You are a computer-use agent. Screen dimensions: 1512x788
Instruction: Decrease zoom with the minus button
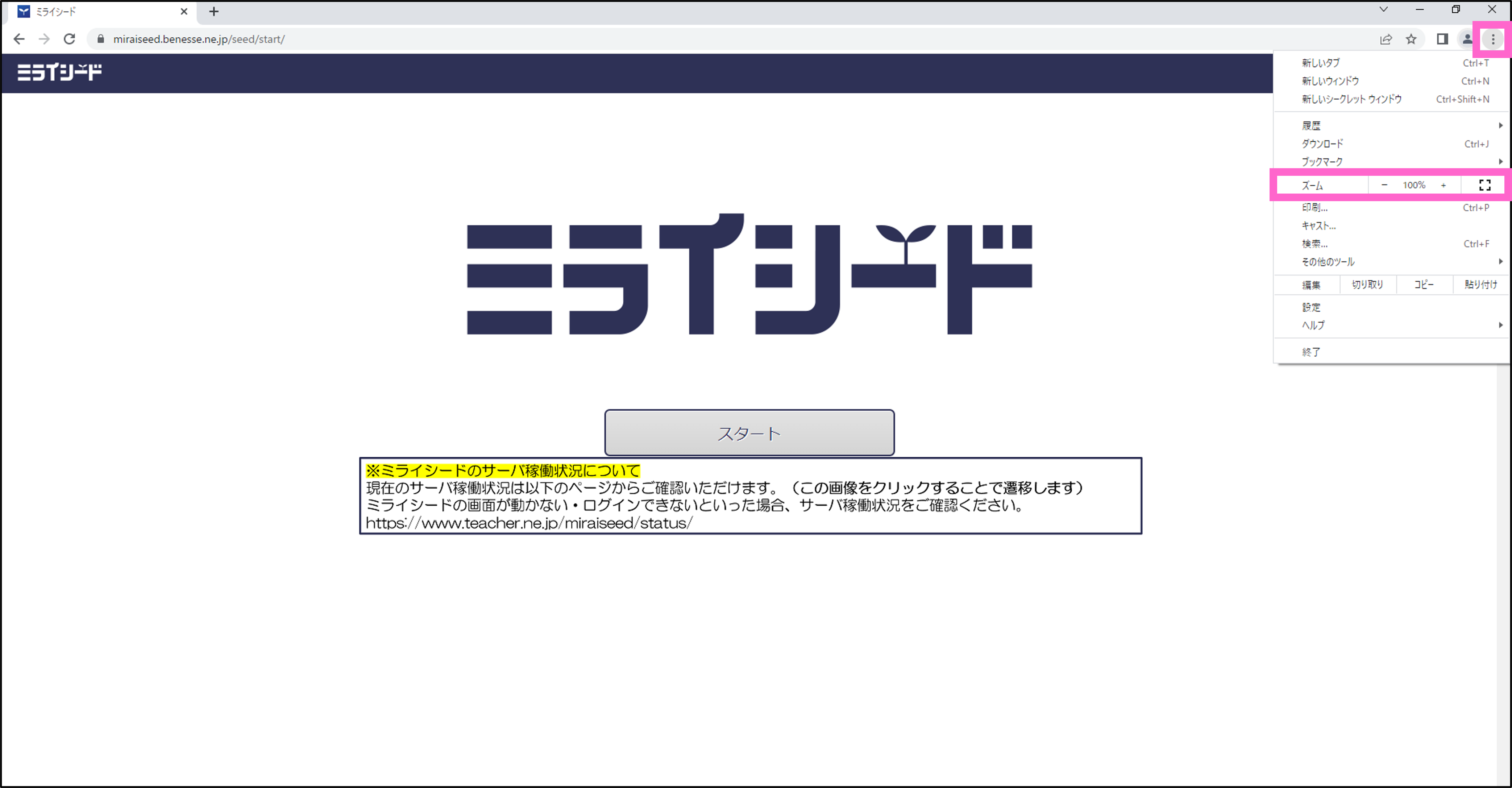click(1384, 186)
